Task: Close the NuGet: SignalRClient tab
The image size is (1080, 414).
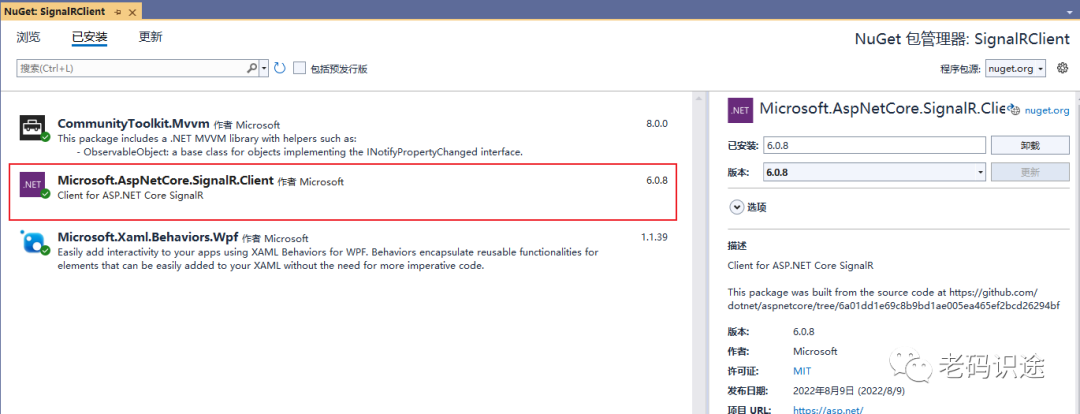Action: point(131,12)
